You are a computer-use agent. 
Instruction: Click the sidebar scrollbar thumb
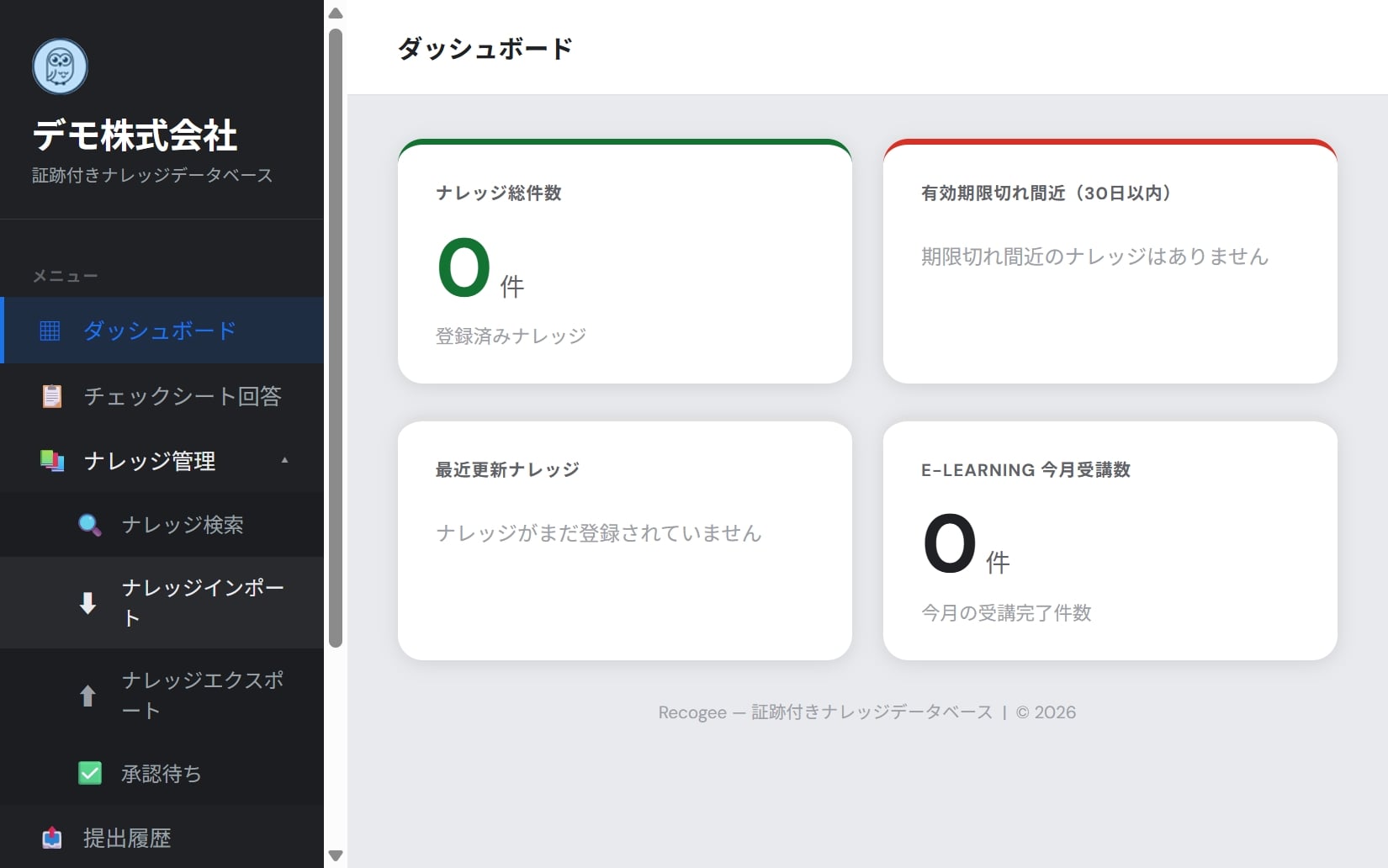tap(336, 338)
